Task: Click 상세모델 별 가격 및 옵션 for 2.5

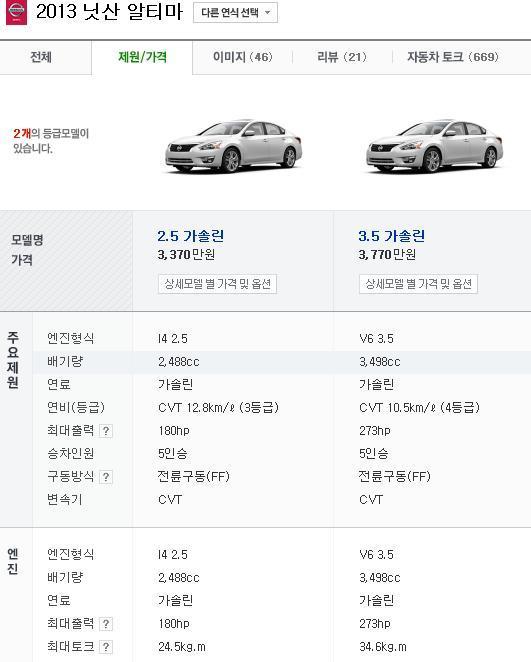Action: (x=217, y=284)
